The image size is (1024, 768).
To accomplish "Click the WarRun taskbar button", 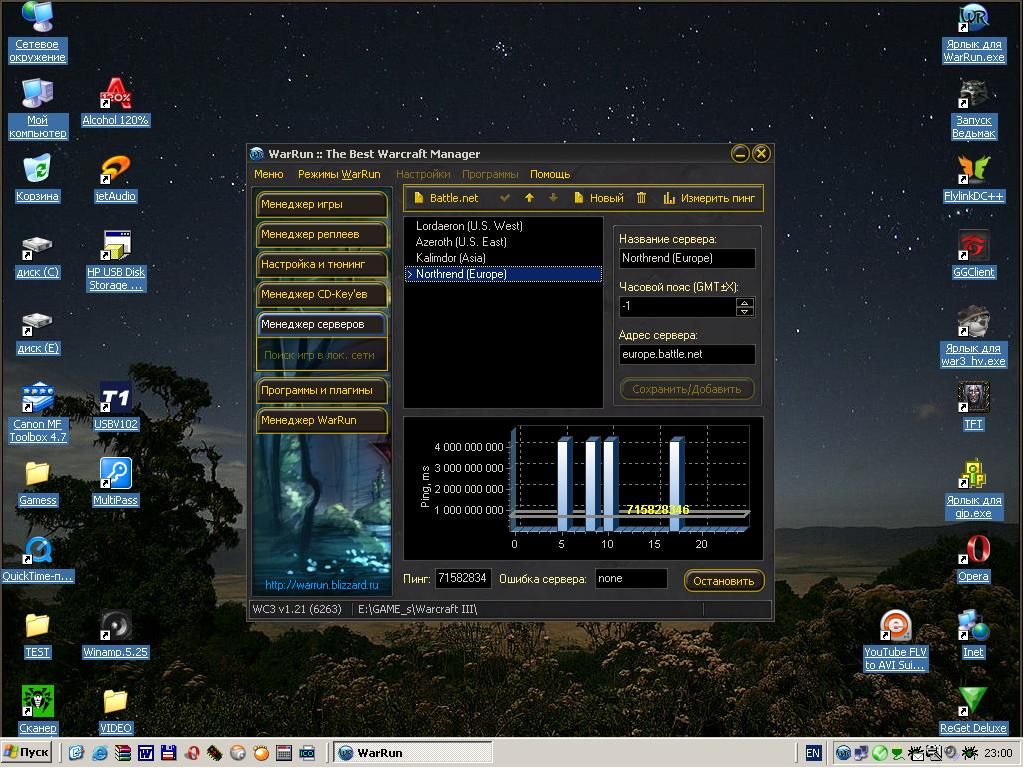I will [413, 753].
